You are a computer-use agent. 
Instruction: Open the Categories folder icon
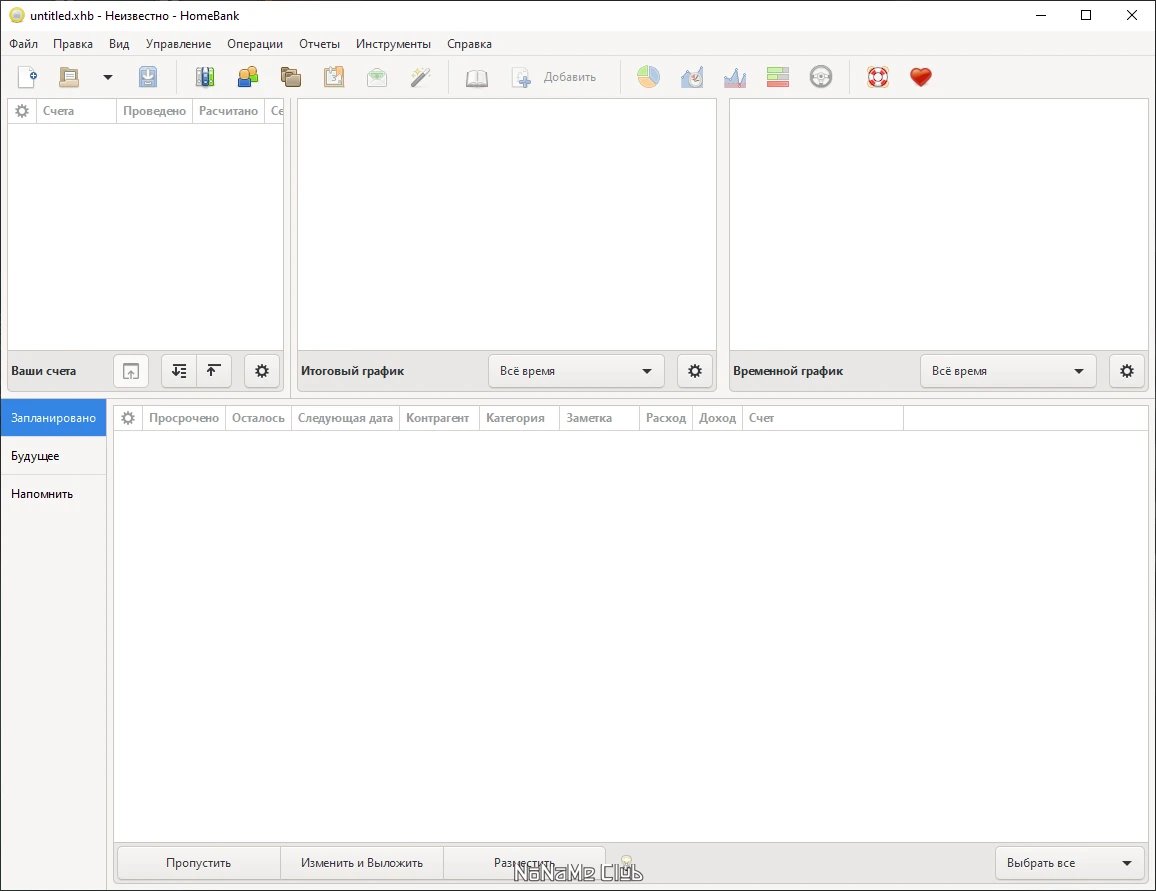[x=290, y=77]
